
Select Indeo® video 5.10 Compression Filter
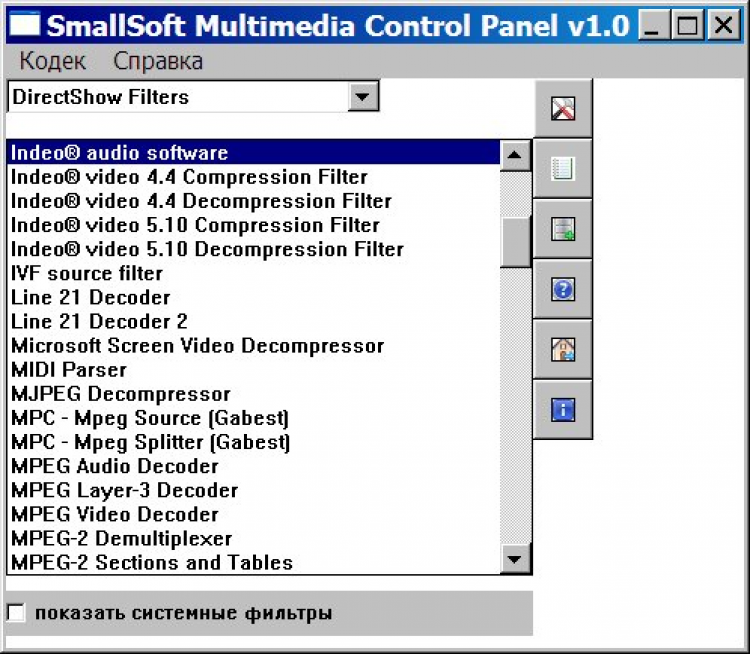point(254,225)
